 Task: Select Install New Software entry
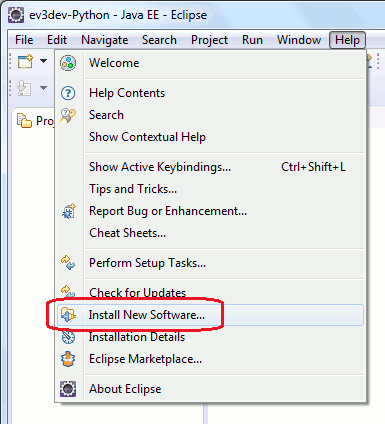pos(210,315)
